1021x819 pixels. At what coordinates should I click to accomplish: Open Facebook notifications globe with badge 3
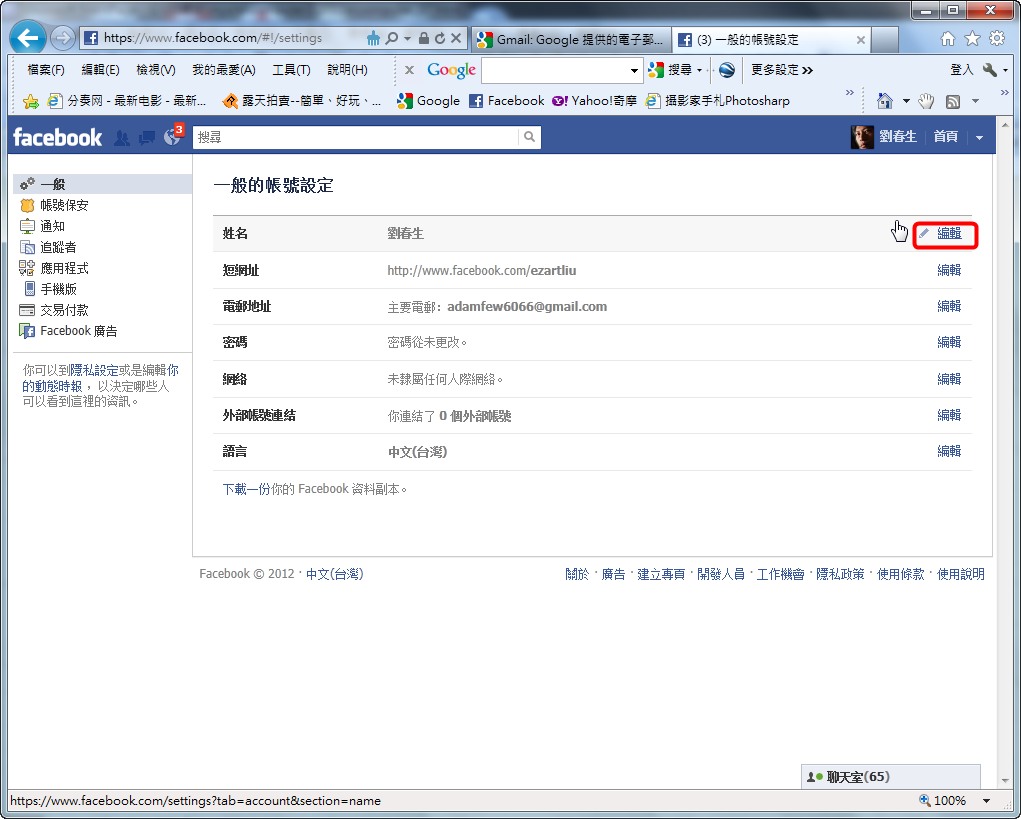click(173, 135)
